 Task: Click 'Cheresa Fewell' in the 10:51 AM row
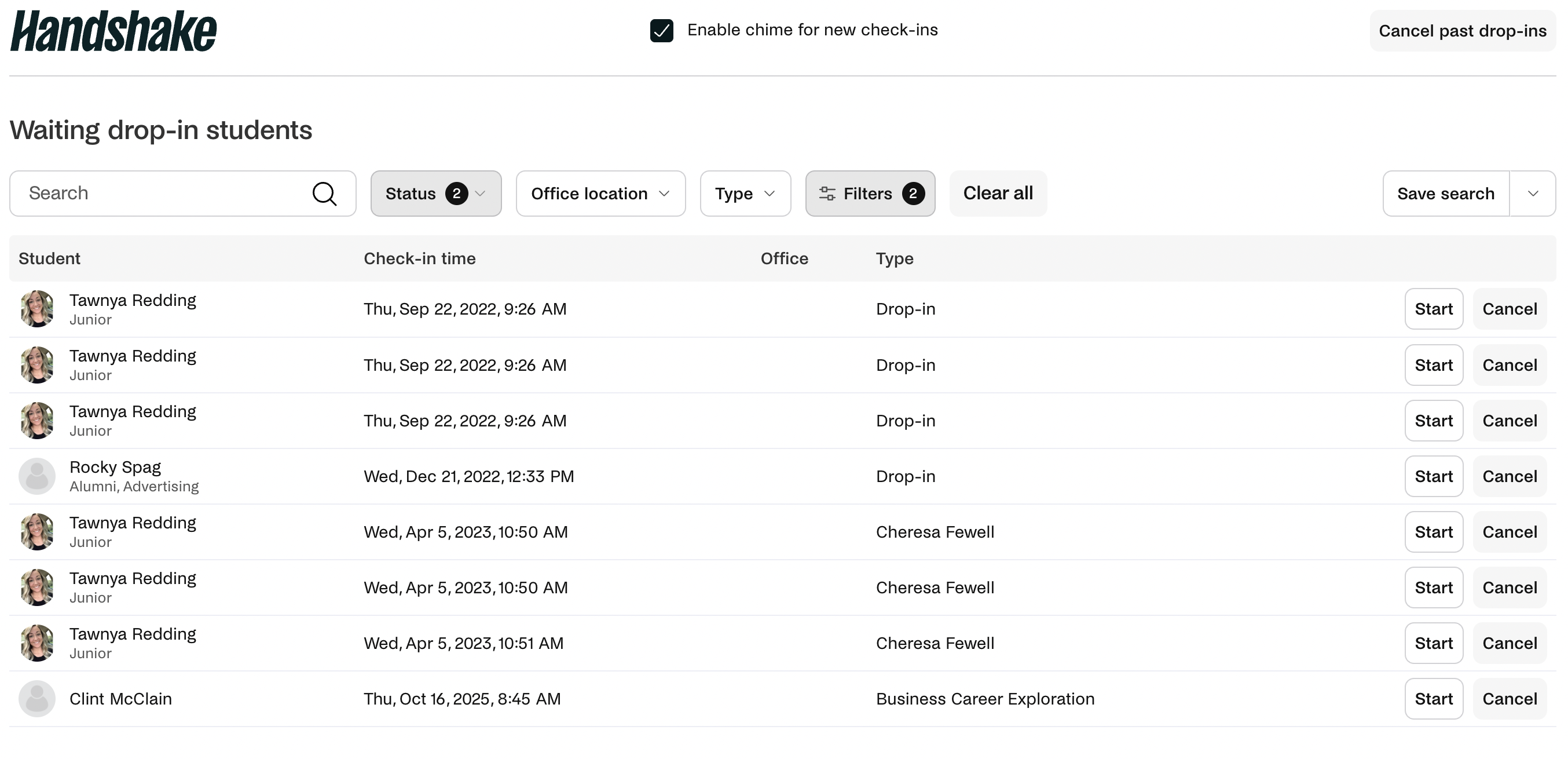pos(935,643)
